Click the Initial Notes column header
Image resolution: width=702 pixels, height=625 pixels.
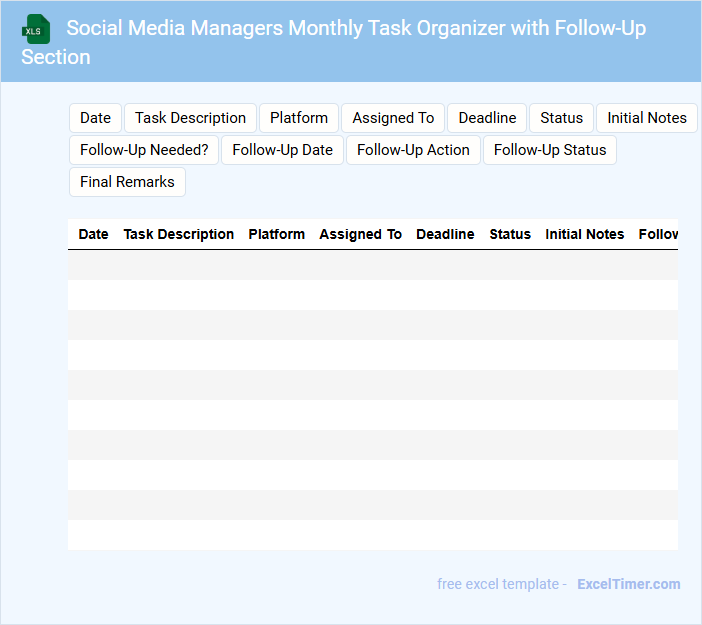click(x=584, y=234)
